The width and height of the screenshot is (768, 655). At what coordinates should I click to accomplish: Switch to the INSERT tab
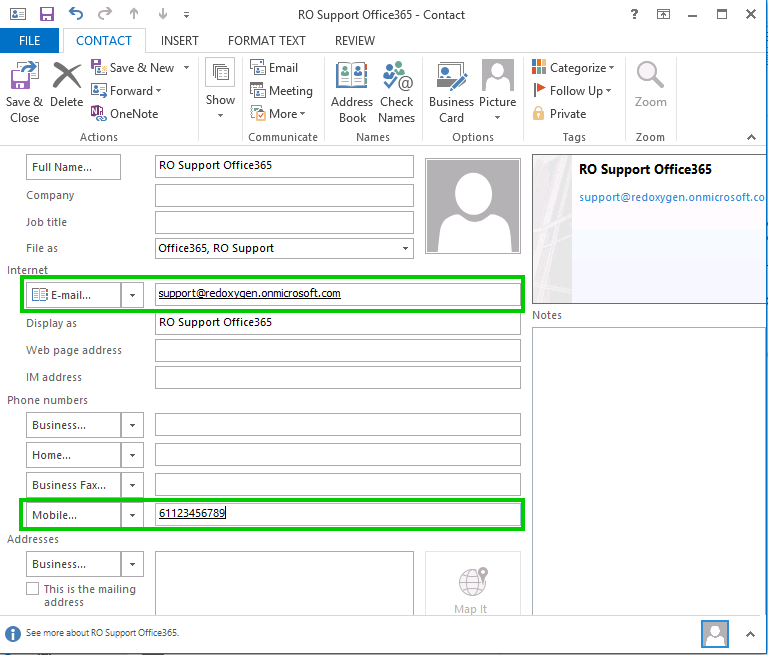coord(180,41)
